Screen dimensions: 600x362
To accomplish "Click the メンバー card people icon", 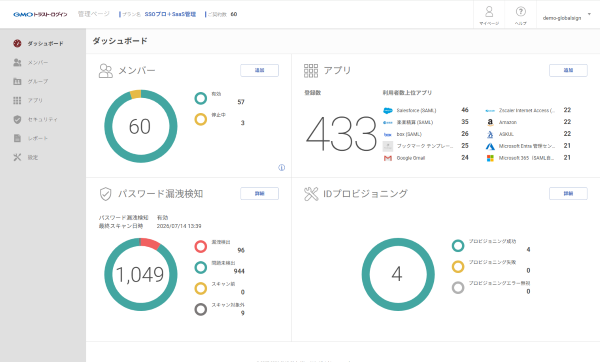I will coord(106,71).
